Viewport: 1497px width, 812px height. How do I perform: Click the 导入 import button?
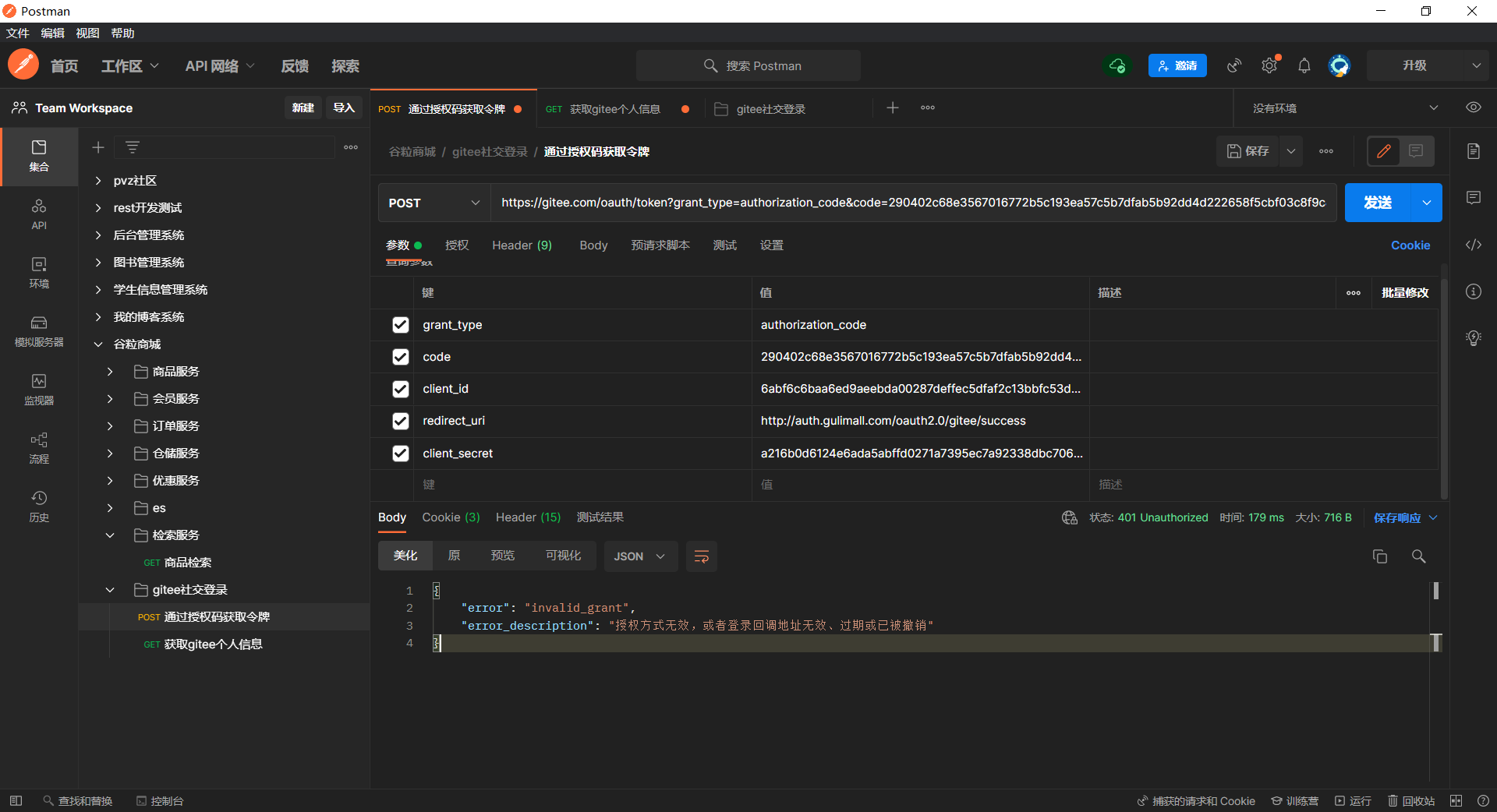coord(344,108)
